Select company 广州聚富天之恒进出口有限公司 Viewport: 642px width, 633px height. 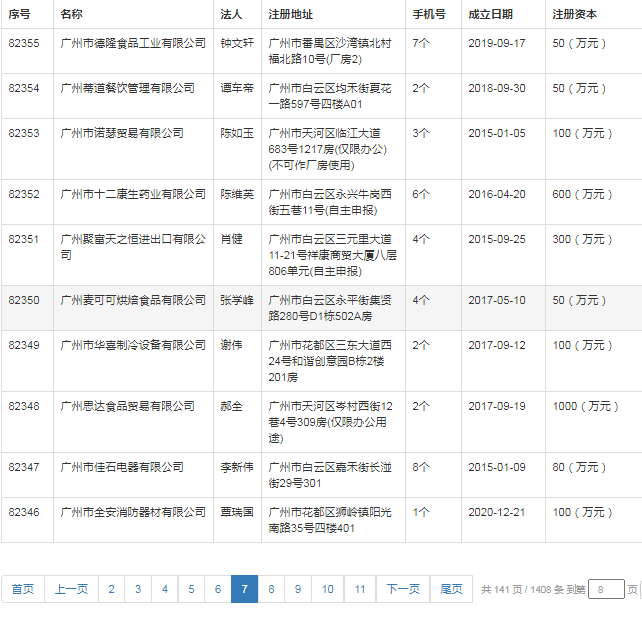(133, 247)
